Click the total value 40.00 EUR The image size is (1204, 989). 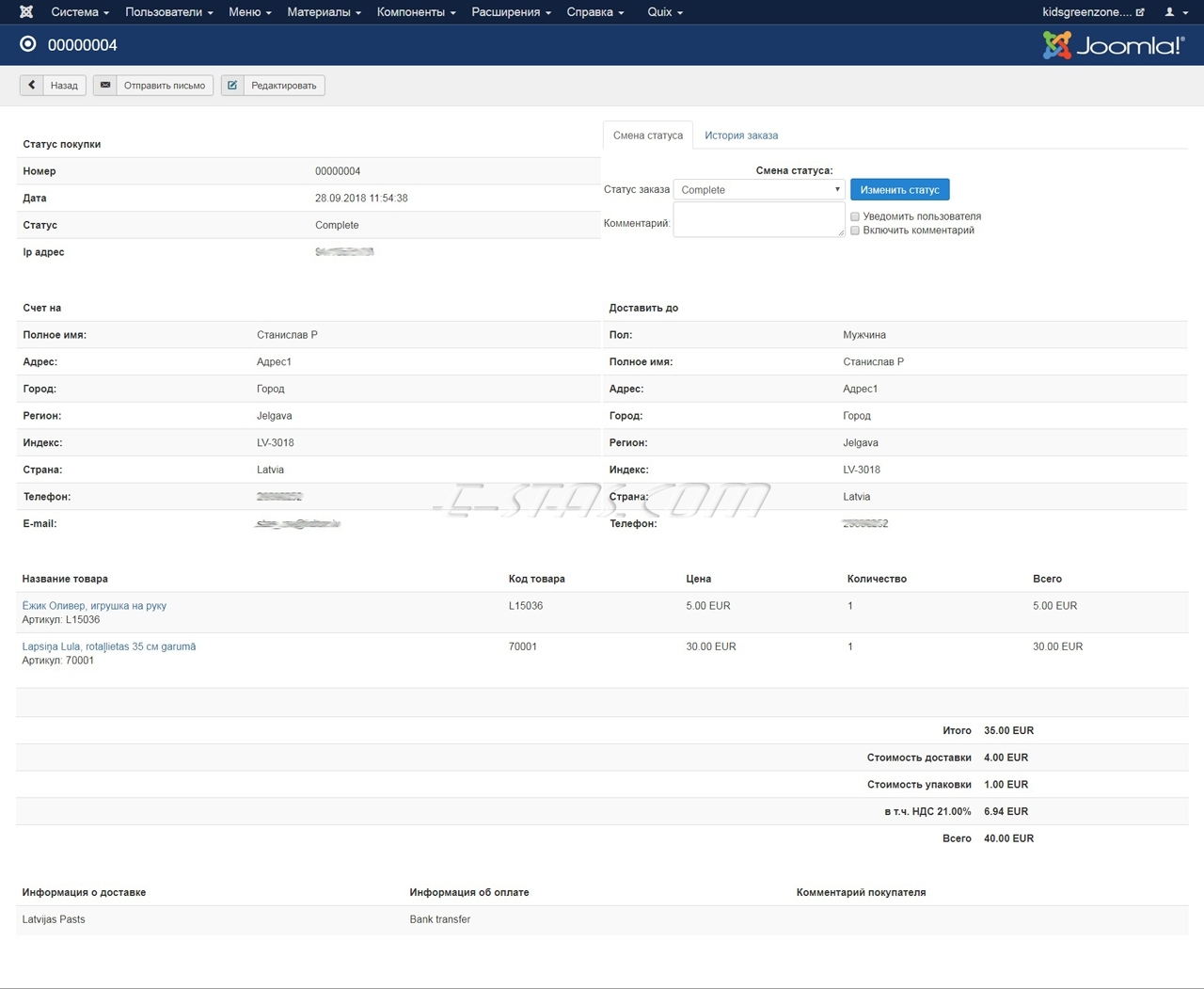pos(1008,838)
